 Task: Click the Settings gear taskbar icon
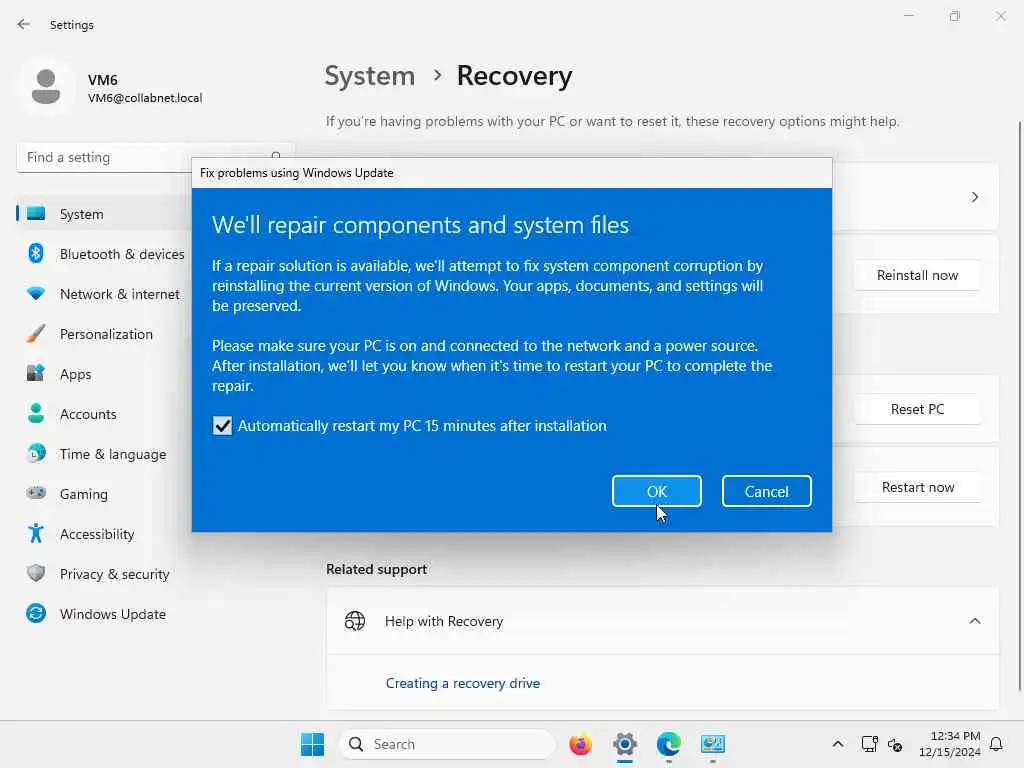pyautogui.click(x=624, y=744)
